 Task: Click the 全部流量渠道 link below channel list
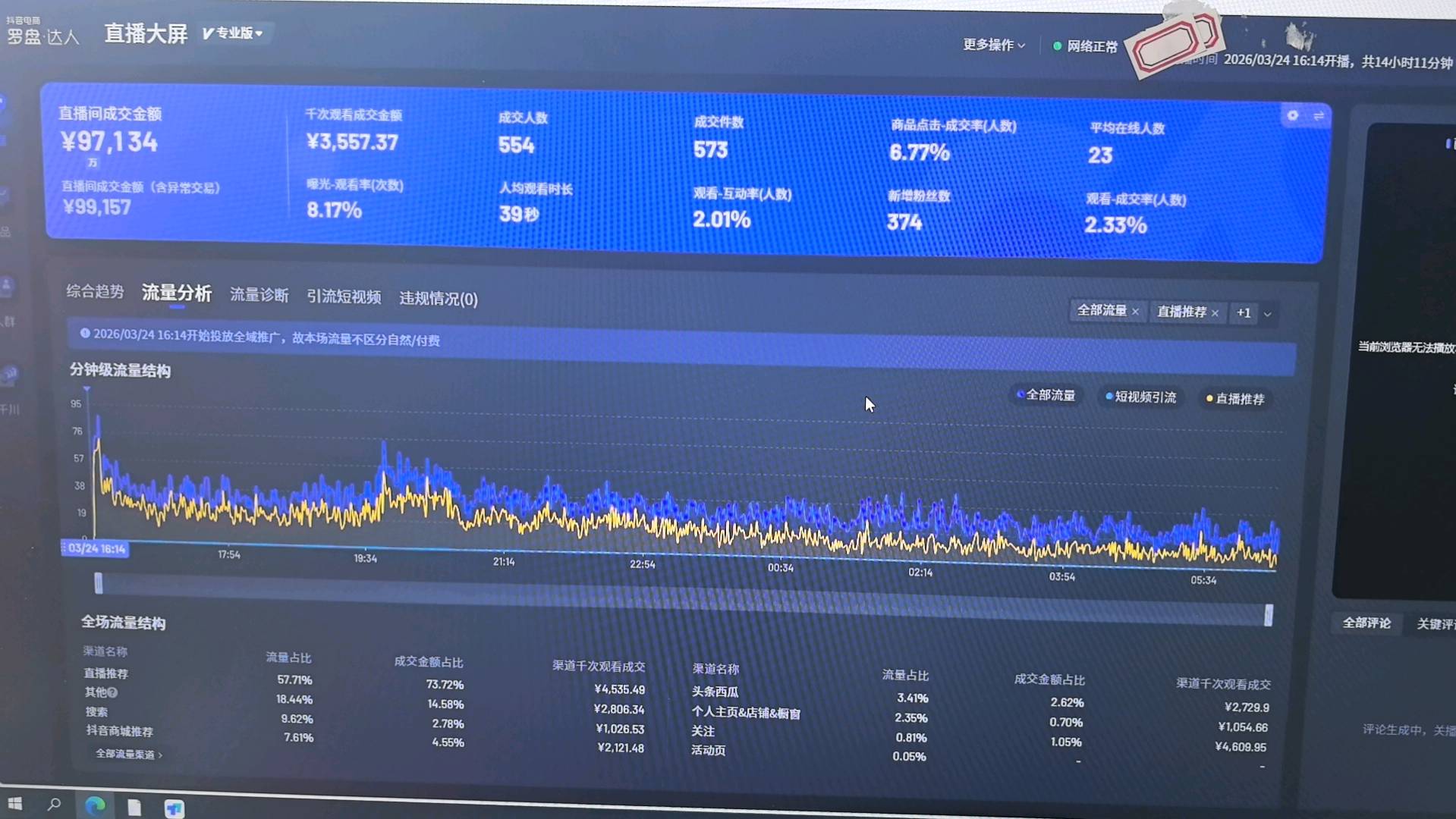point(129,755)
